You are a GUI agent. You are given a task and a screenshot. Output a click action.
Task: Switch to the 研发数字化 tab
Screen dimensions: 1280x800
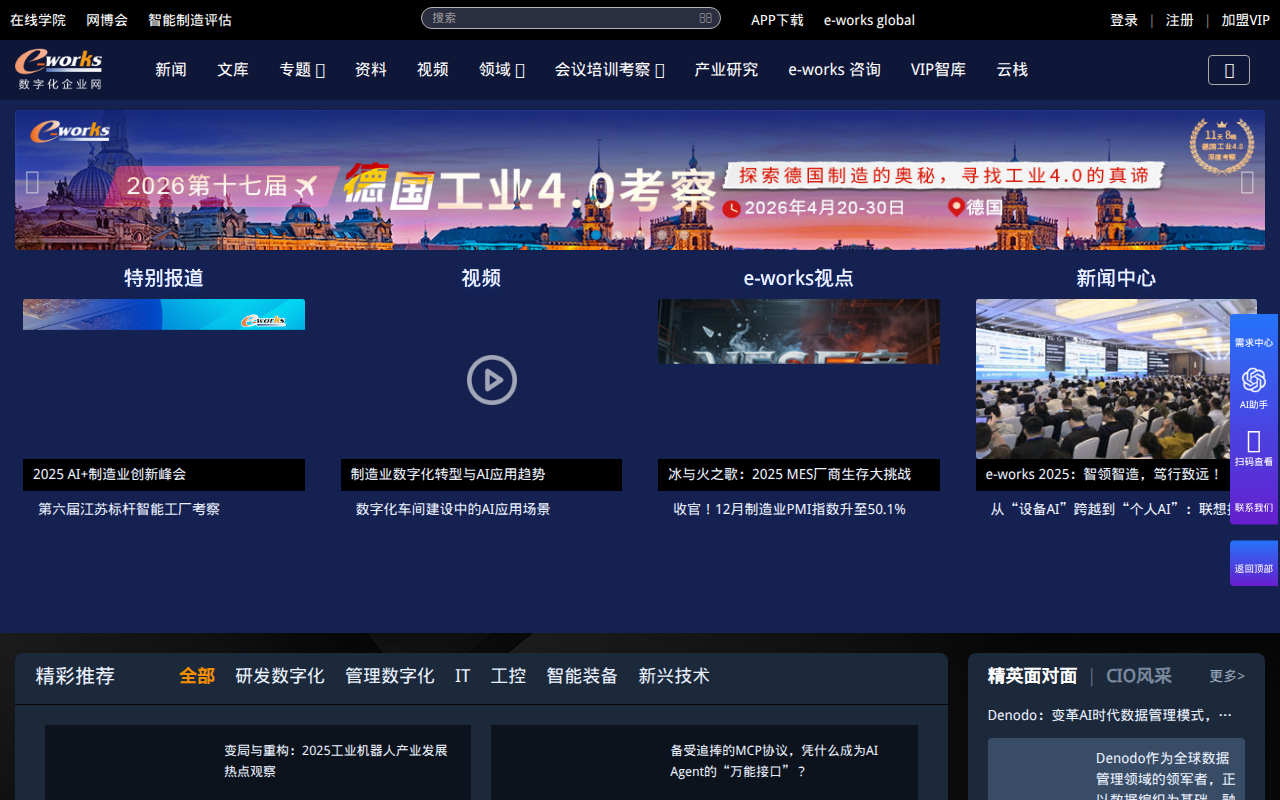point(279,676)
